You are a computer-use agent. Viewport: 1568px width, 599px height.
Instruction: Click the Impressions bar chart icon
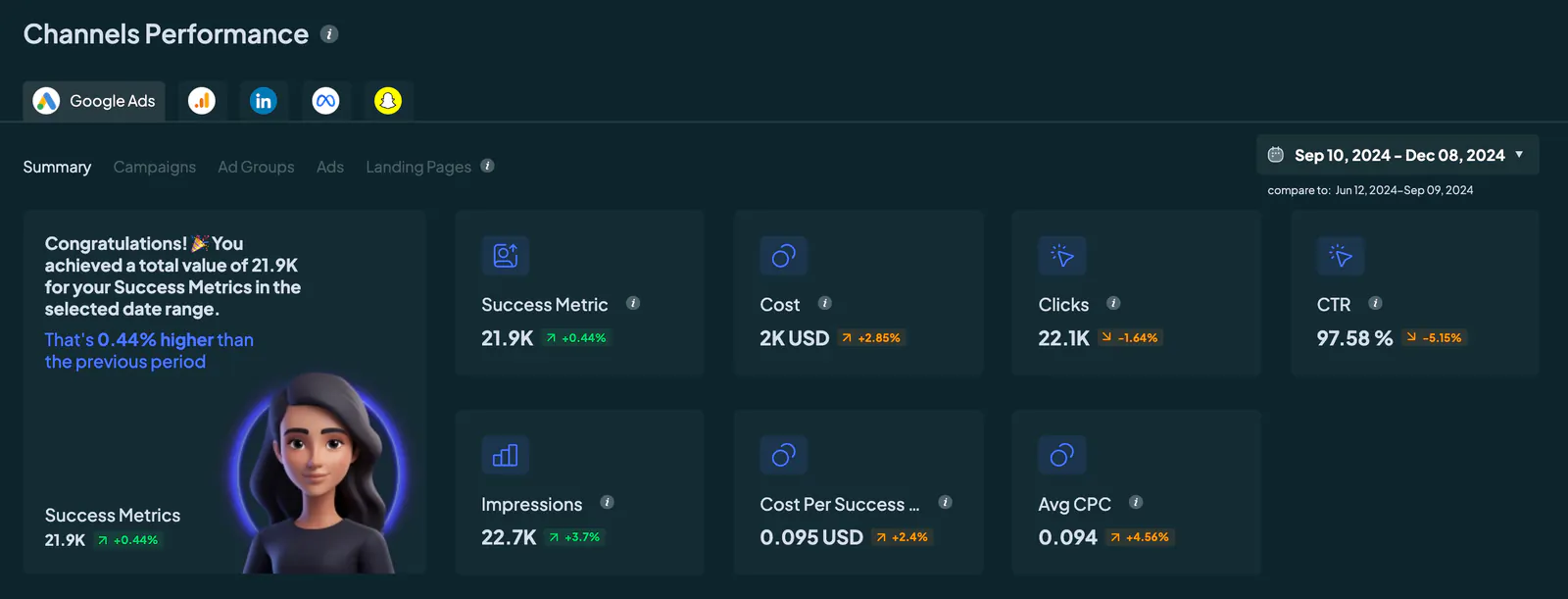tap(506, 455)
